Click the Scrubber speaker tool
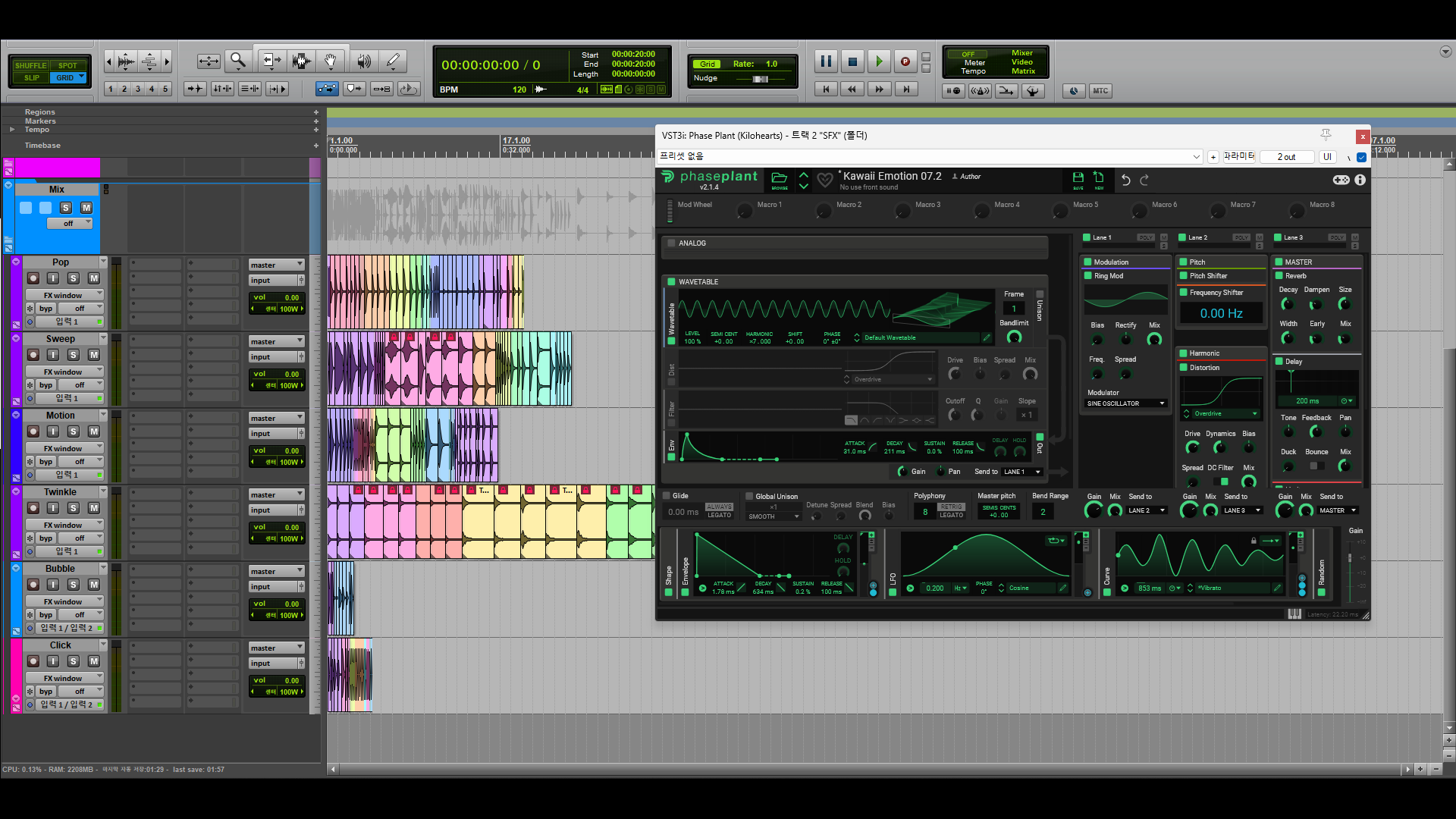Screen dimensions: 1456x819 [364, 61]
